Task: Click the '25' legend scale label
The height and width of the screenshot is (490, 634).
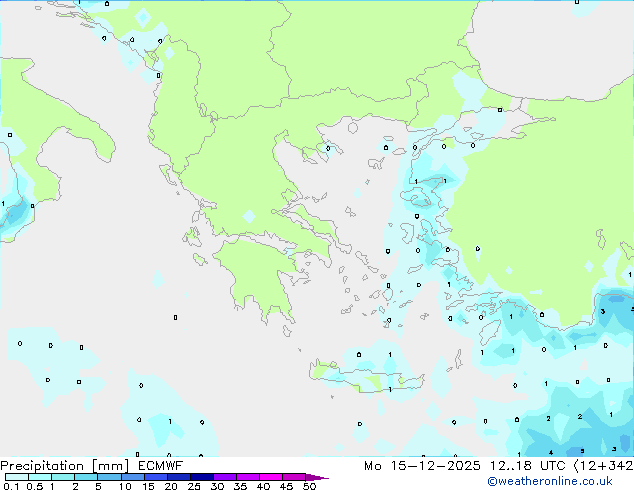Action: point(194,486)
